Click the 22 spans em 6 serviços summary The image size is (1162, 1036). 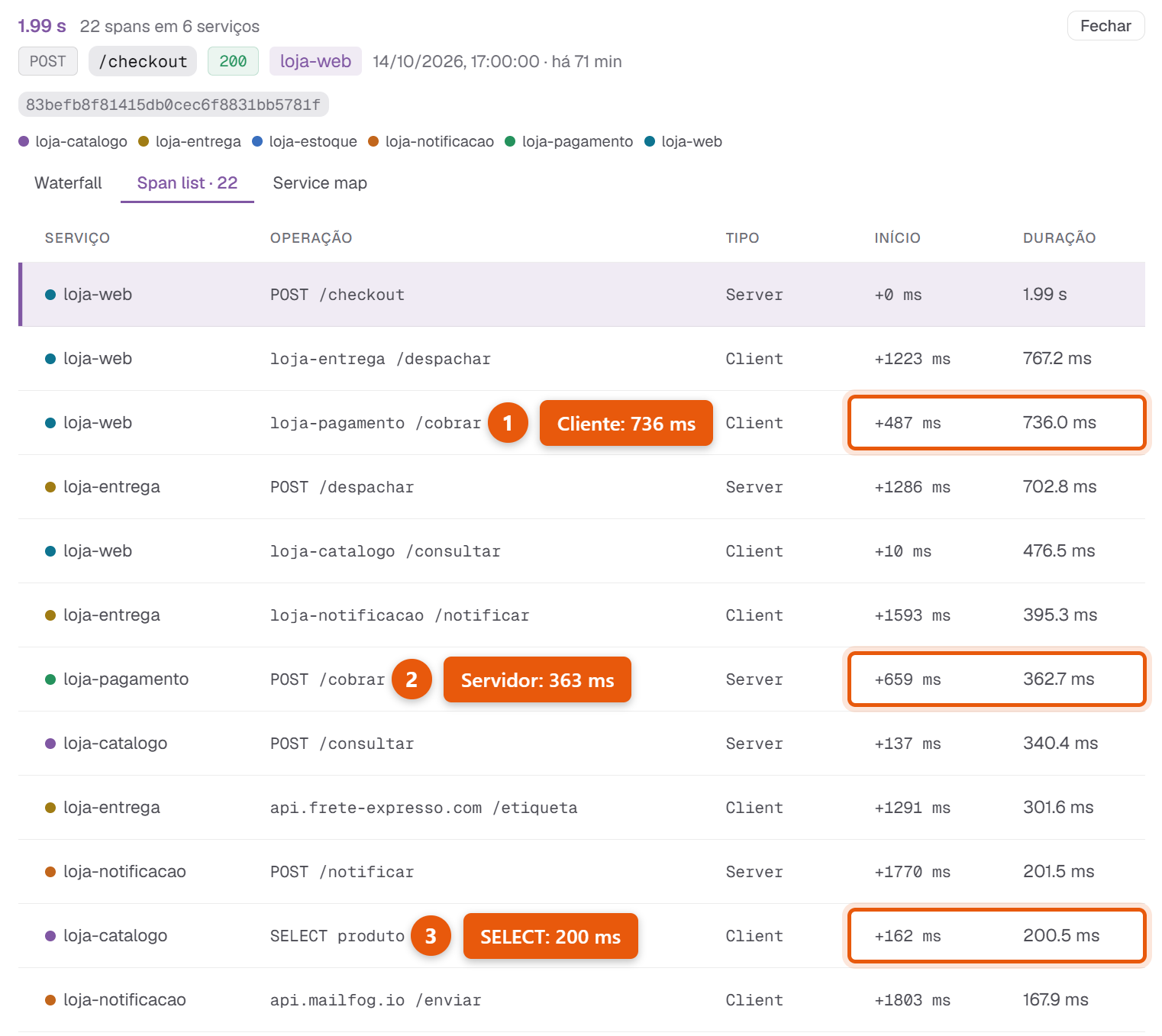coord(169,27)
